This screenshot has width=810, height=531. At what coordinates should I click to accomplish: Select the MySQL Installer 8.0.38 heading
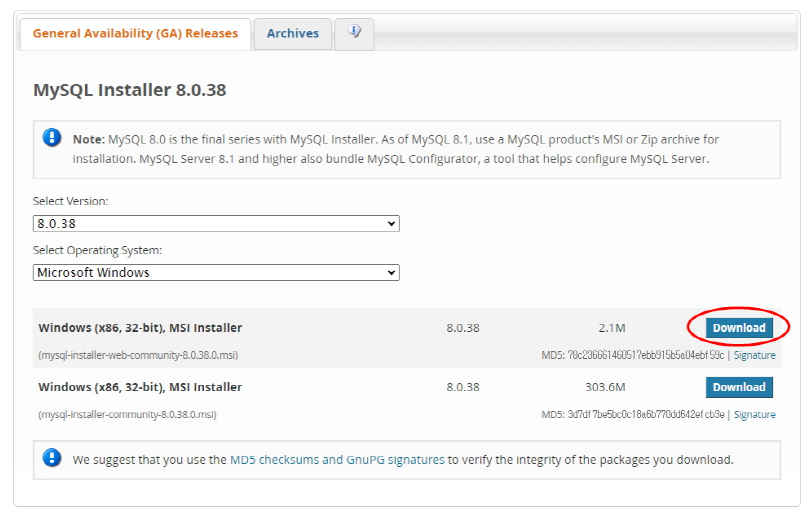point(130,90)
